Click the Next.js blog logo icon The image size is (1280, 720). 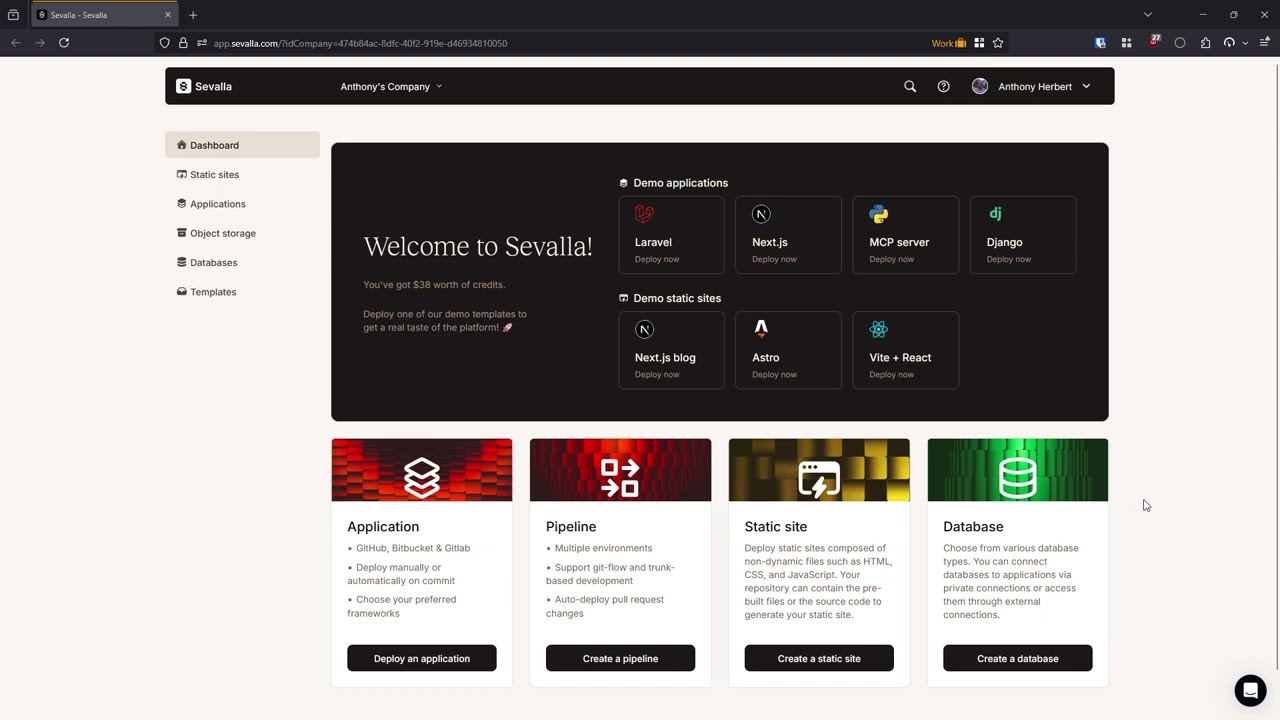coord(645,329)
